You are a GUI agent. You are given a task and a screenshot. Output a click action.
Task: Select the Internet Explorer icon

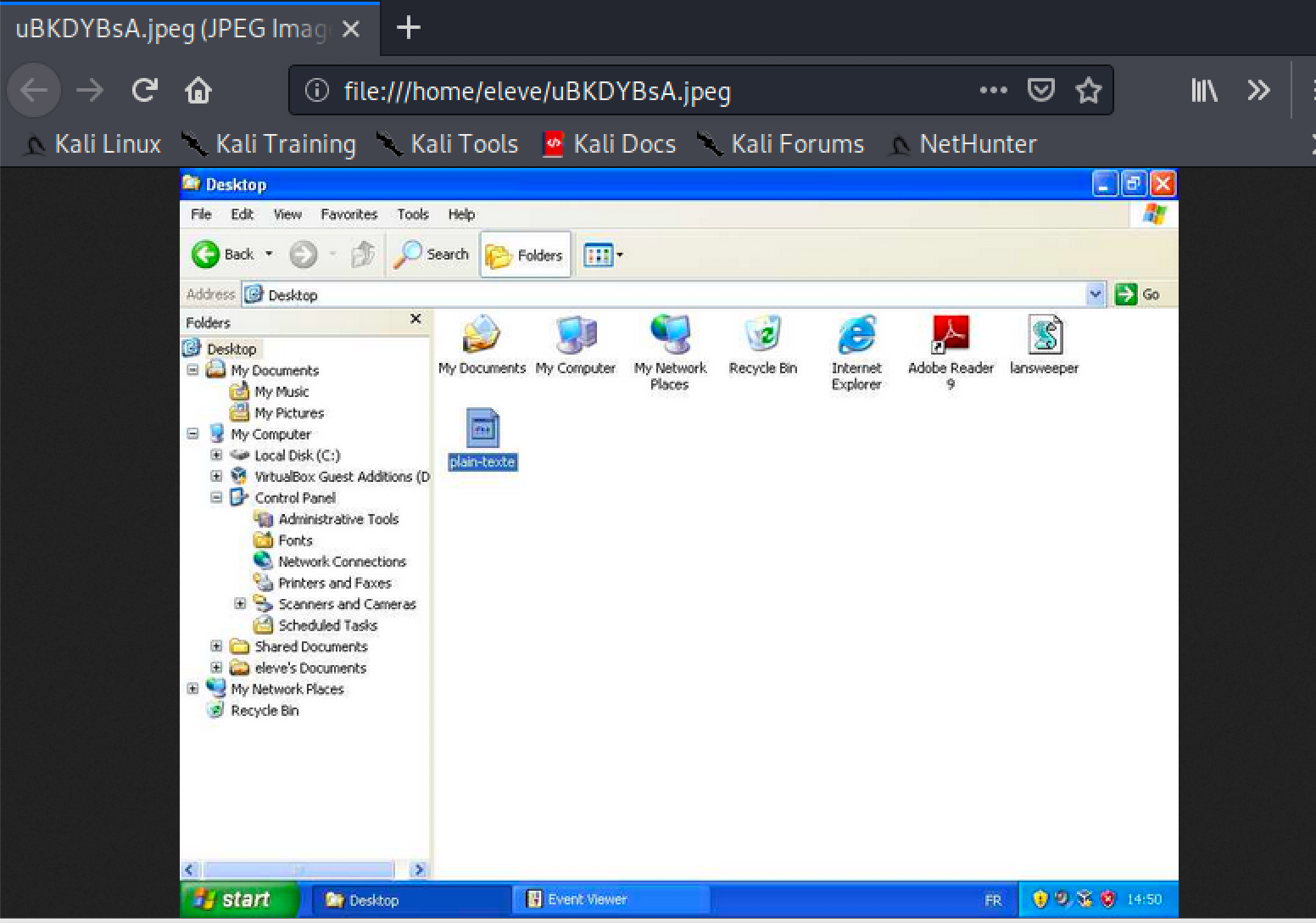click(856, 352)
